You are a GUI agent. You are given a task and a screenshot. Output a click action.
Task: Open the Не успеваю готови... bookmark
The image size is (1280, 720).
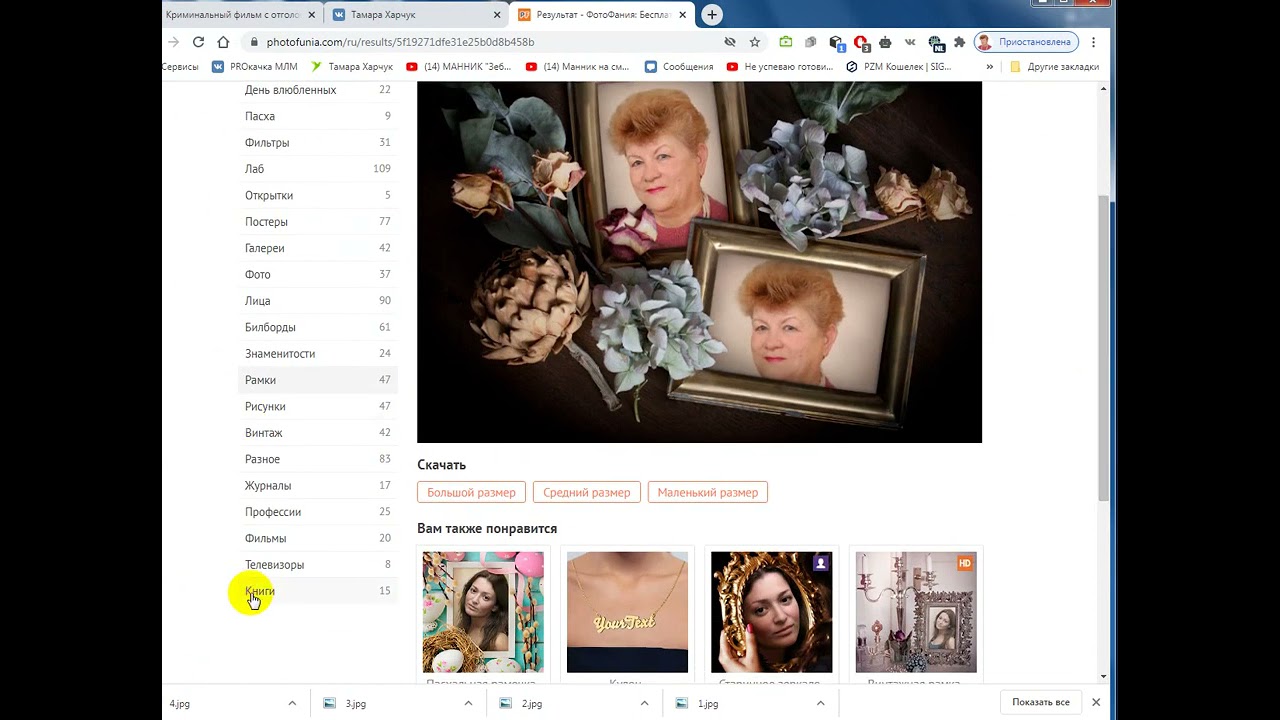(780, 67)
